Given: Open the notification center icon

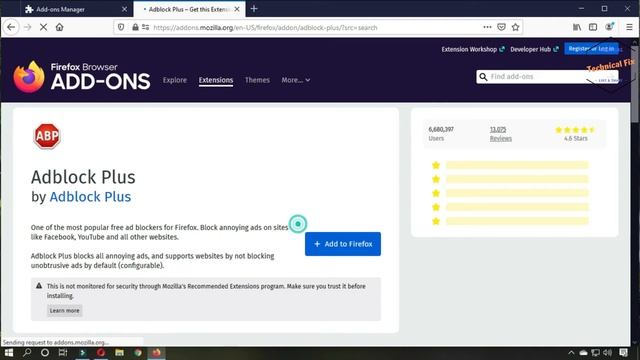Looking at the screenshot, I should click(623, 353).
